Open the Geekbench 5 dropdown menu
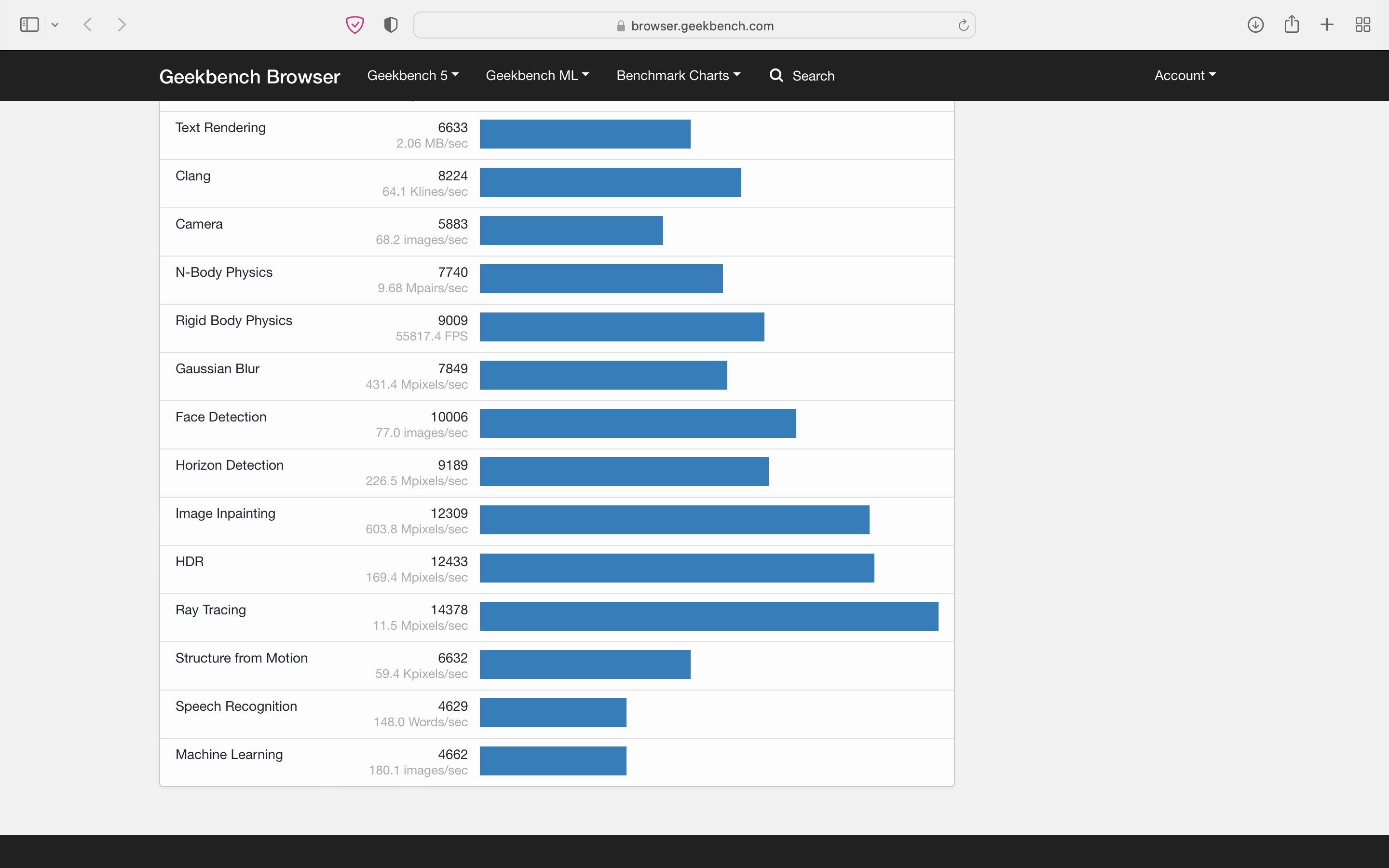The width and height of the screenshot is (1389, 868). pos(412,75)
